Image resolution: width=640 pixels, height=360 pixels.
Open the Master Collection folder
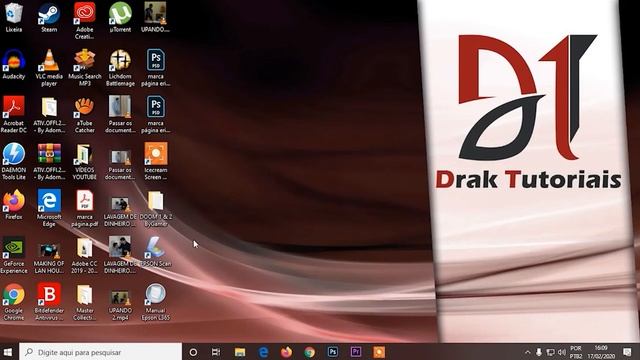click(x=84, y=302)
